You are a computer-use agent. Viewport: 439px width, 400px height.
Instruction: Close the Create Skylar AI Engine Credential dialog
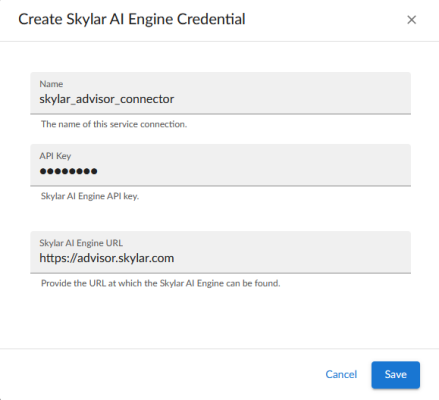tap(412, 20)
